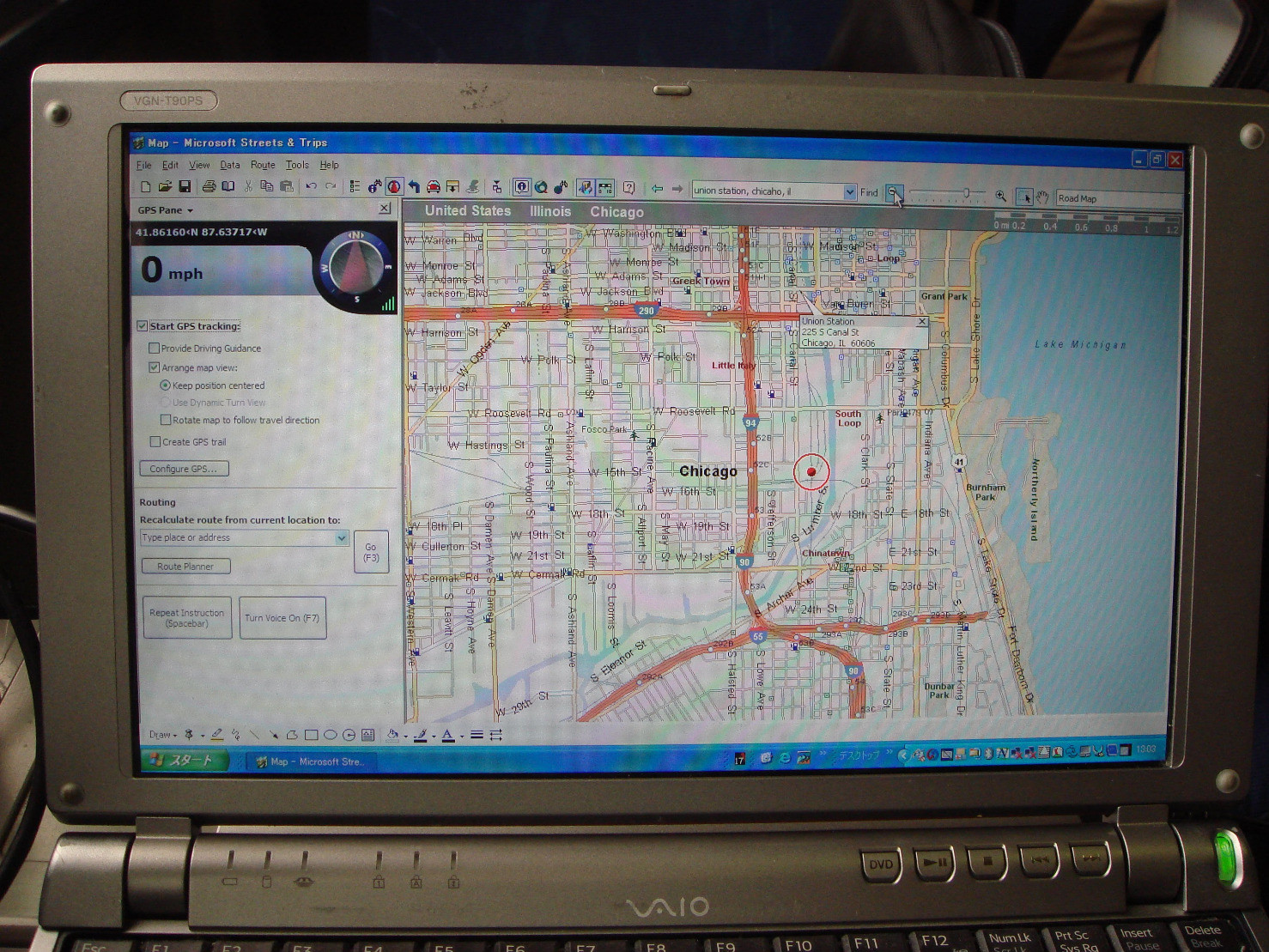Image resolution: width=1269 pixels, height=952 pixels.
Task: Toggle the Legend and Overview list icon
Action: point(355,186)
